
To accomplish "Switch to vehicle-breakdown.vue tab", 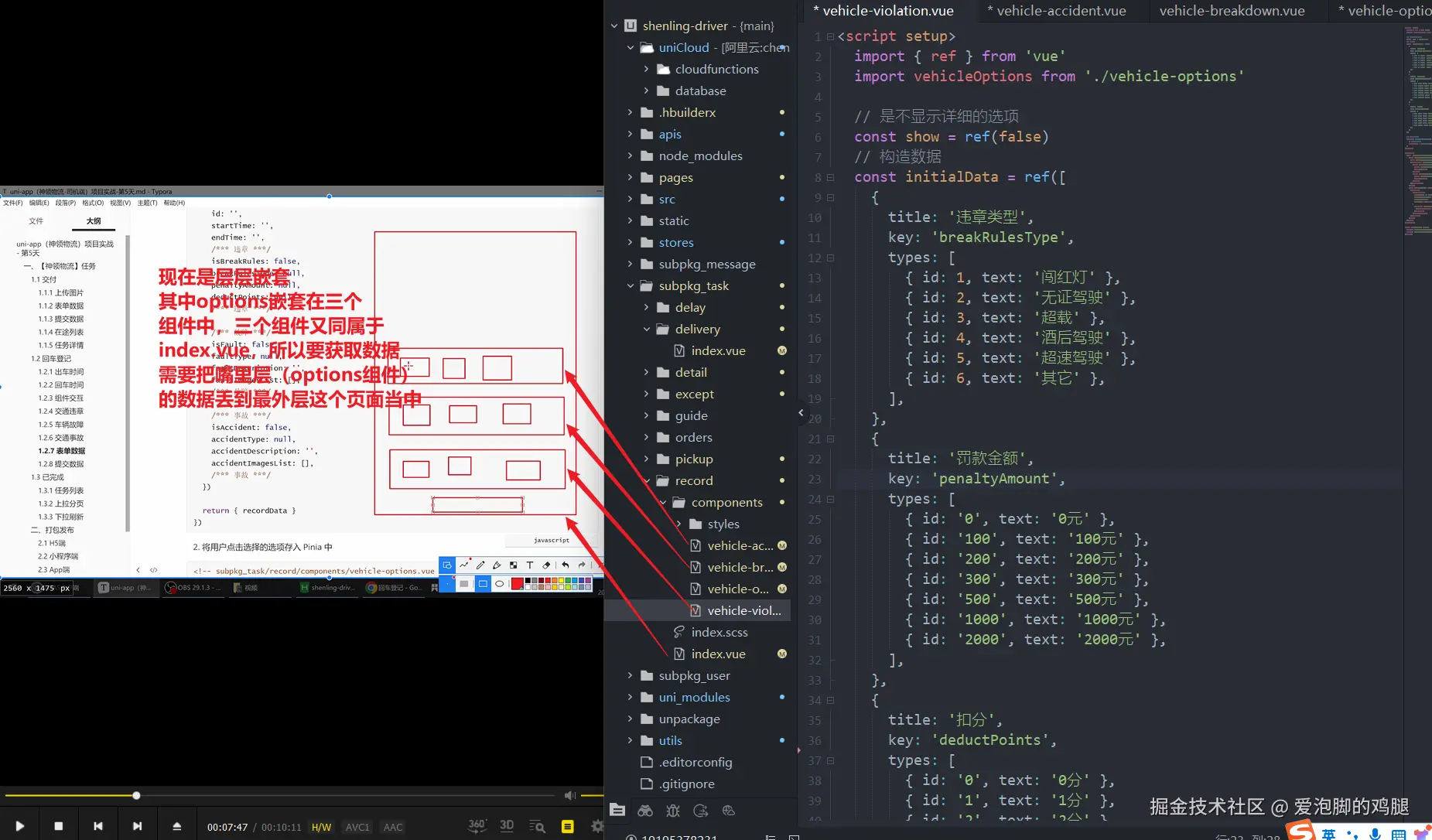I will pos(1232,11).
